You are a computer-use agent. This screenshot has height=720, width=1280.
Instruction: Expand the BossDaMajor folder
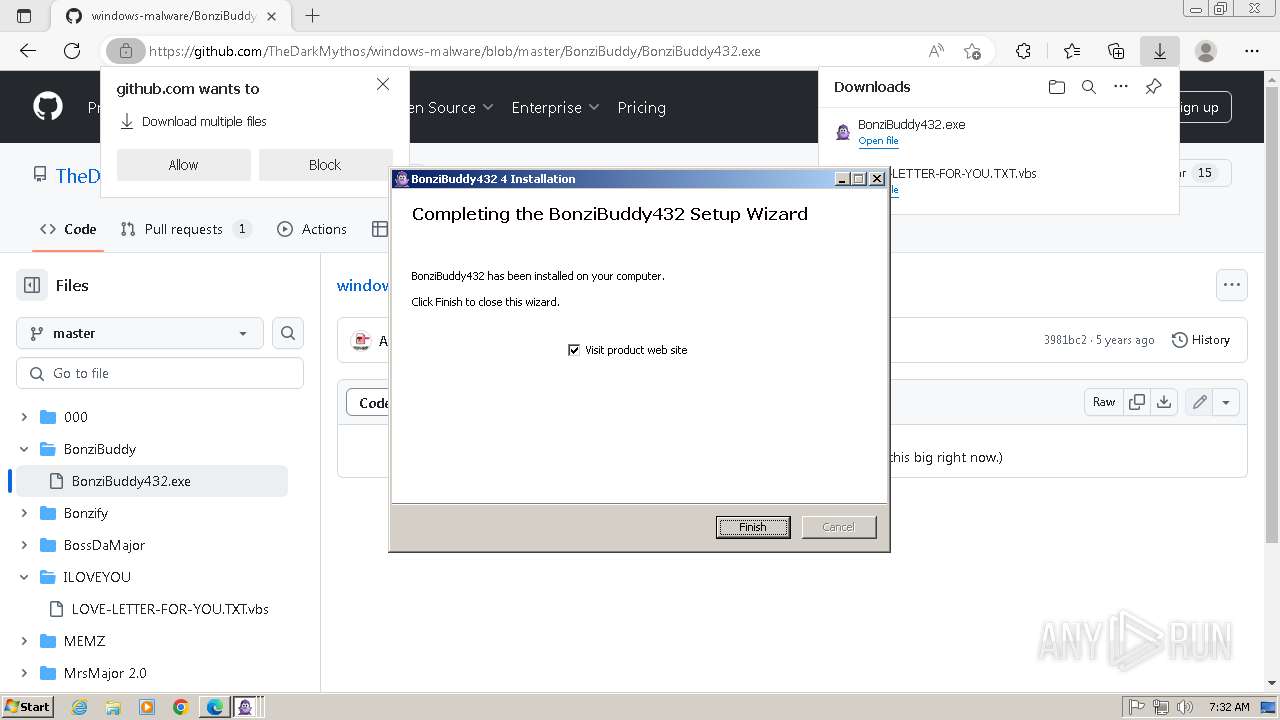(x=24, y=545)
